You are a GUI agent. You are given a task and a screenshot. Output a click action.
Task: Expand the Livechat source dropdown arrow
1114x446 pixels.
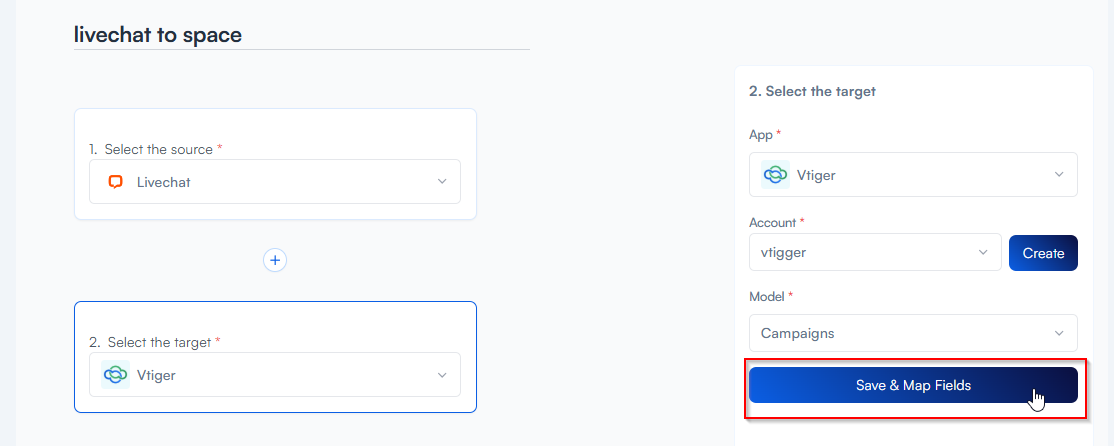coord(442,182)
